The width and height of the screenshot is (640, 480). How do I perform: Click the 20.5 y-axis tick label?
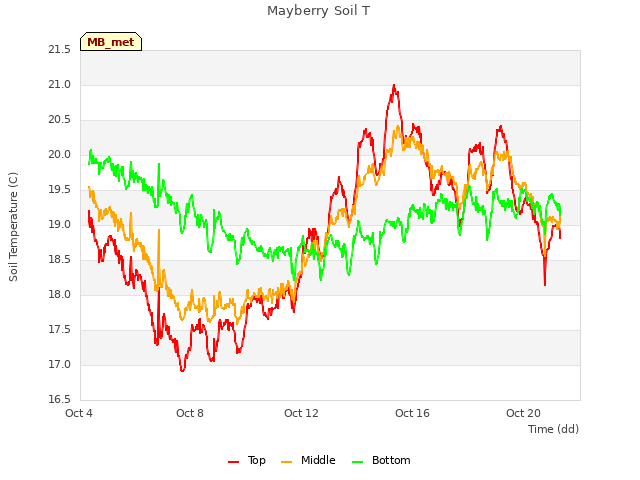click(59, 120)
